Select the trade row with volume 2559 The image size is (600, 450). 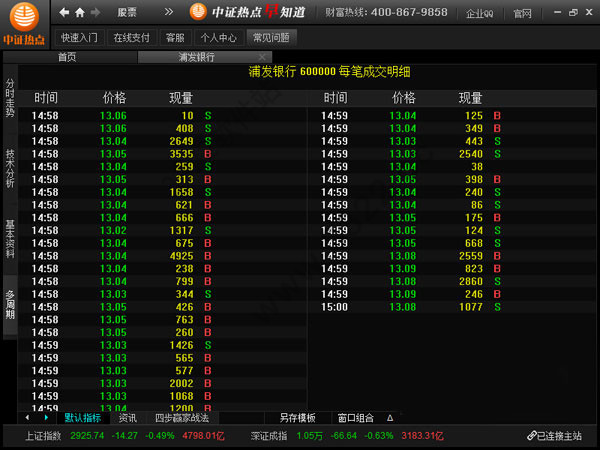[452, 256]
